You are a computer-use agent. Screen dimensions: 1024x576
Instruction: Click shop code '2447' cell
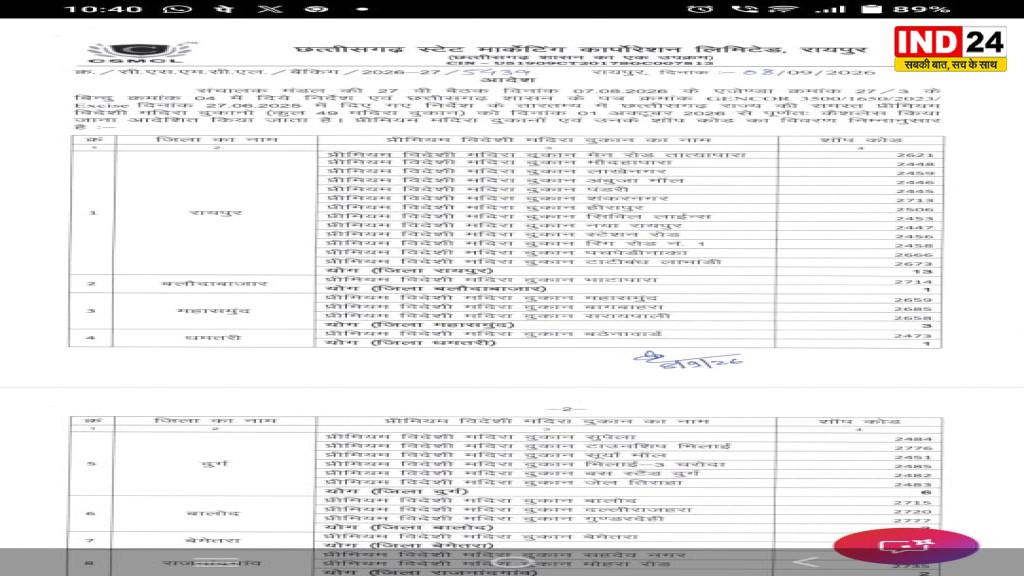[x=914, y=228]
